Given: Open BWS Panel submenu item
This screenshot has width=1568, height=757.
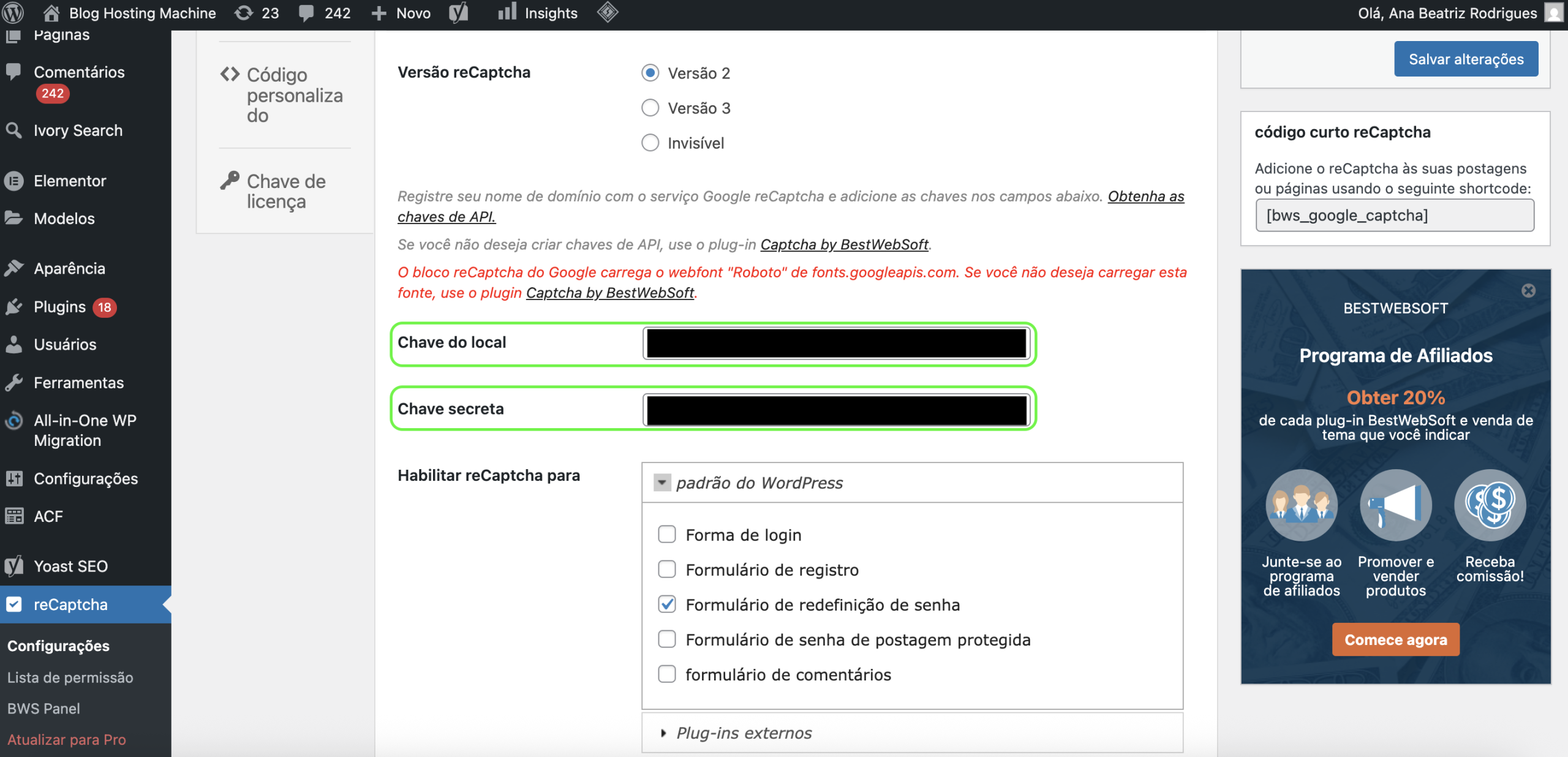Looking at the screenshot, I should click(x=43, y=708).
